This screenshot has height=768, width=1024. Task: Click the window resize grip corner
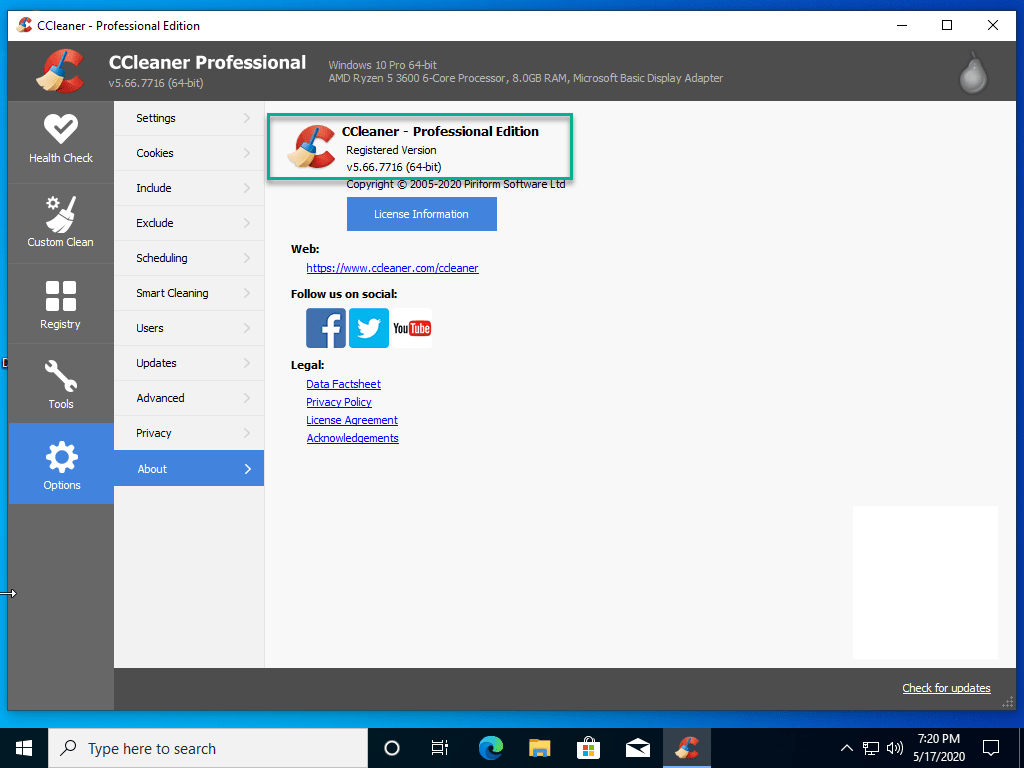tap(1008, 702)
